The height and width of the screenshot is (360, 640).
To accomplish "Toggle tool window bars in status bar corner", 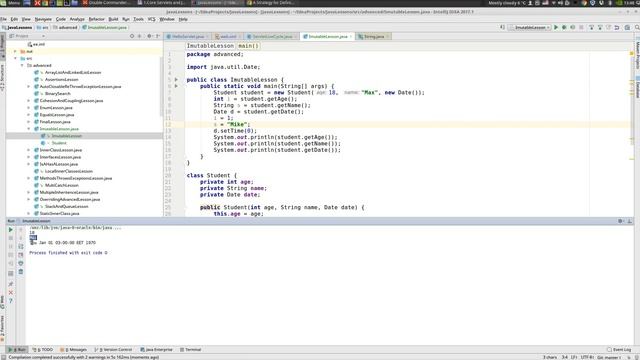I will click(x=3, y=357).
